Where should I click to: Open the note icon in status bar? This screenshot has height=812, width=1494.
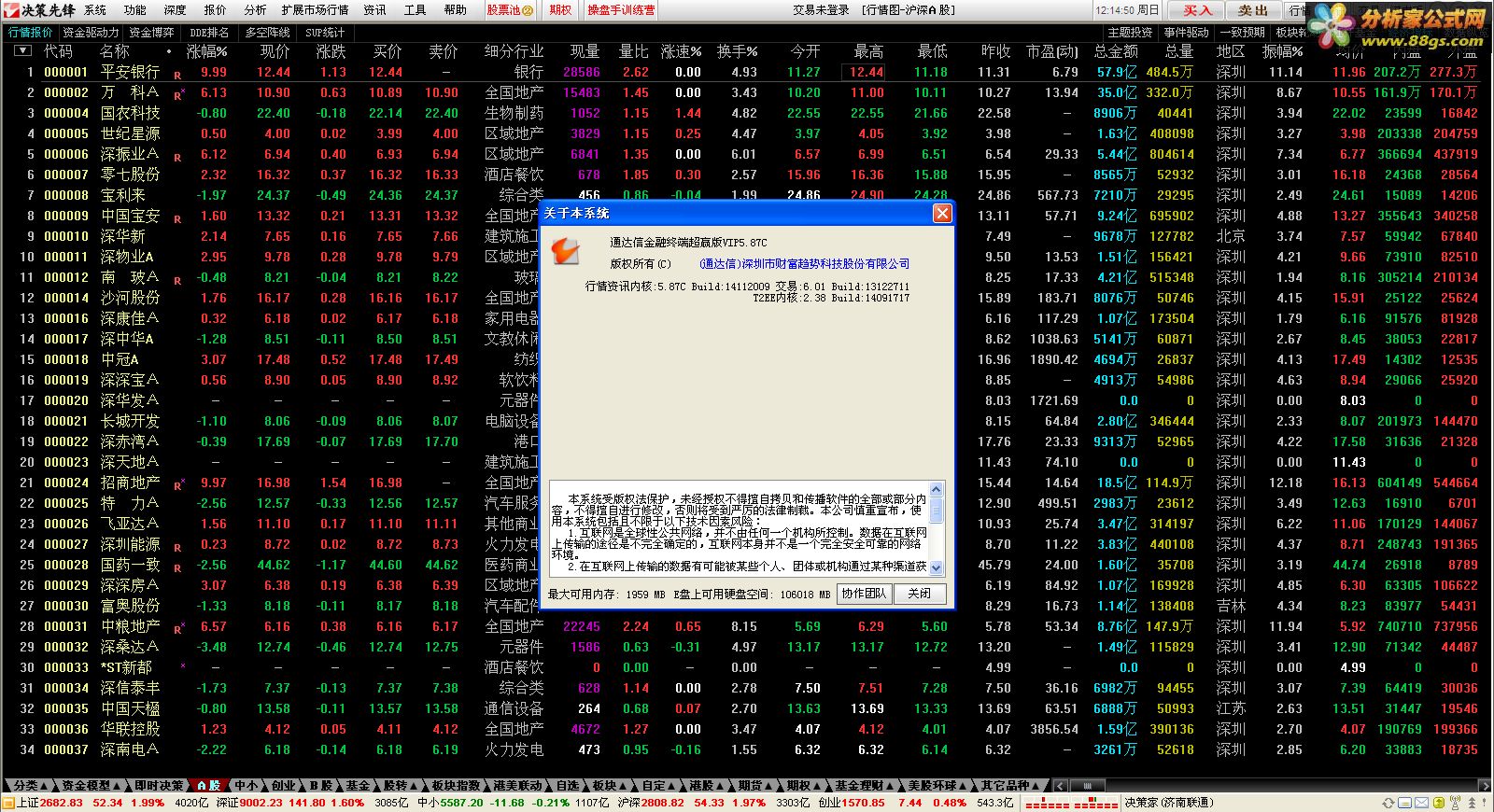pyautogui.click(x=1405, y=803)
